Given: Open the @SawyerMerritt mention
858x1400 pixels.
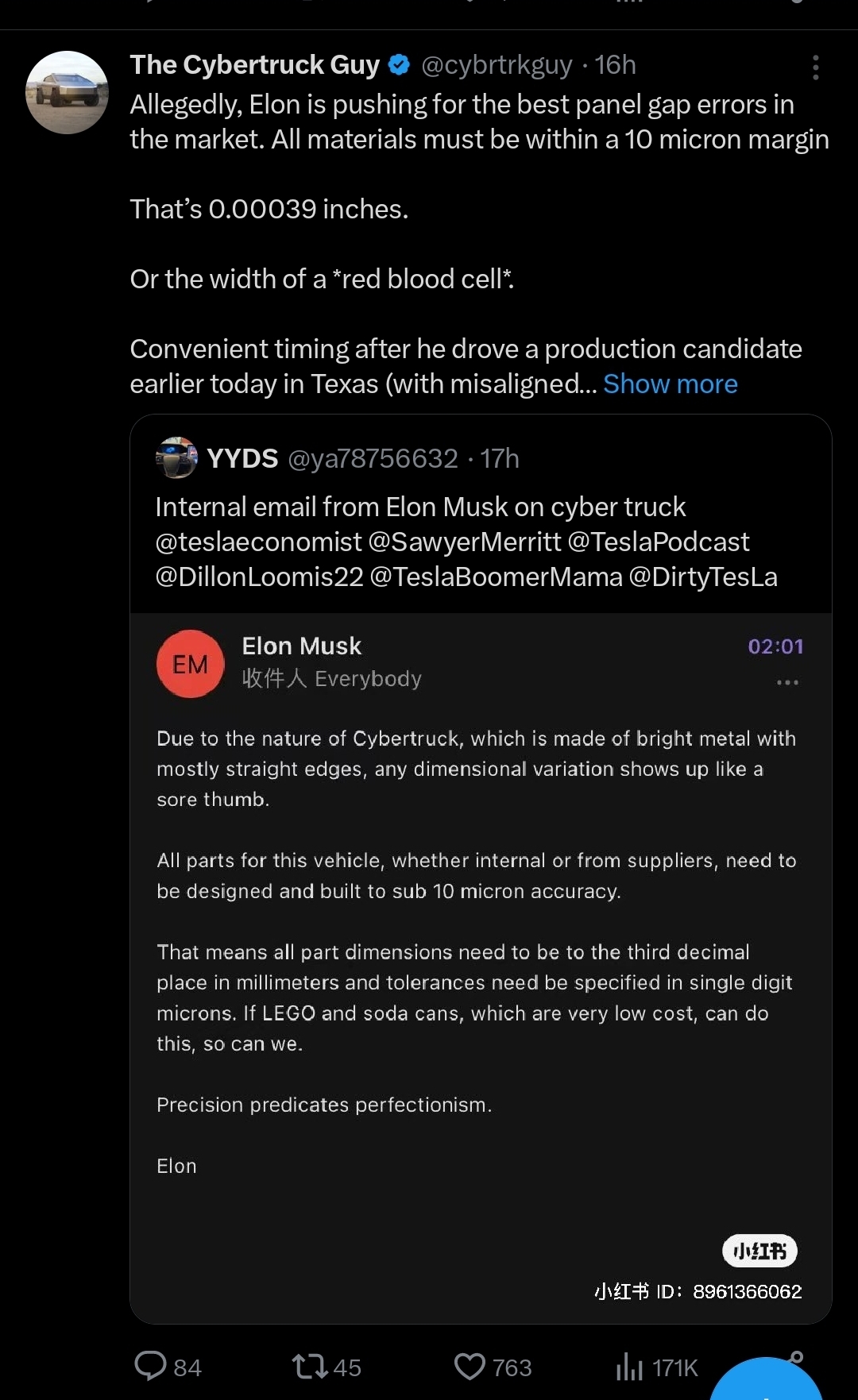Looking at the screenshot, I should [465, 542].
